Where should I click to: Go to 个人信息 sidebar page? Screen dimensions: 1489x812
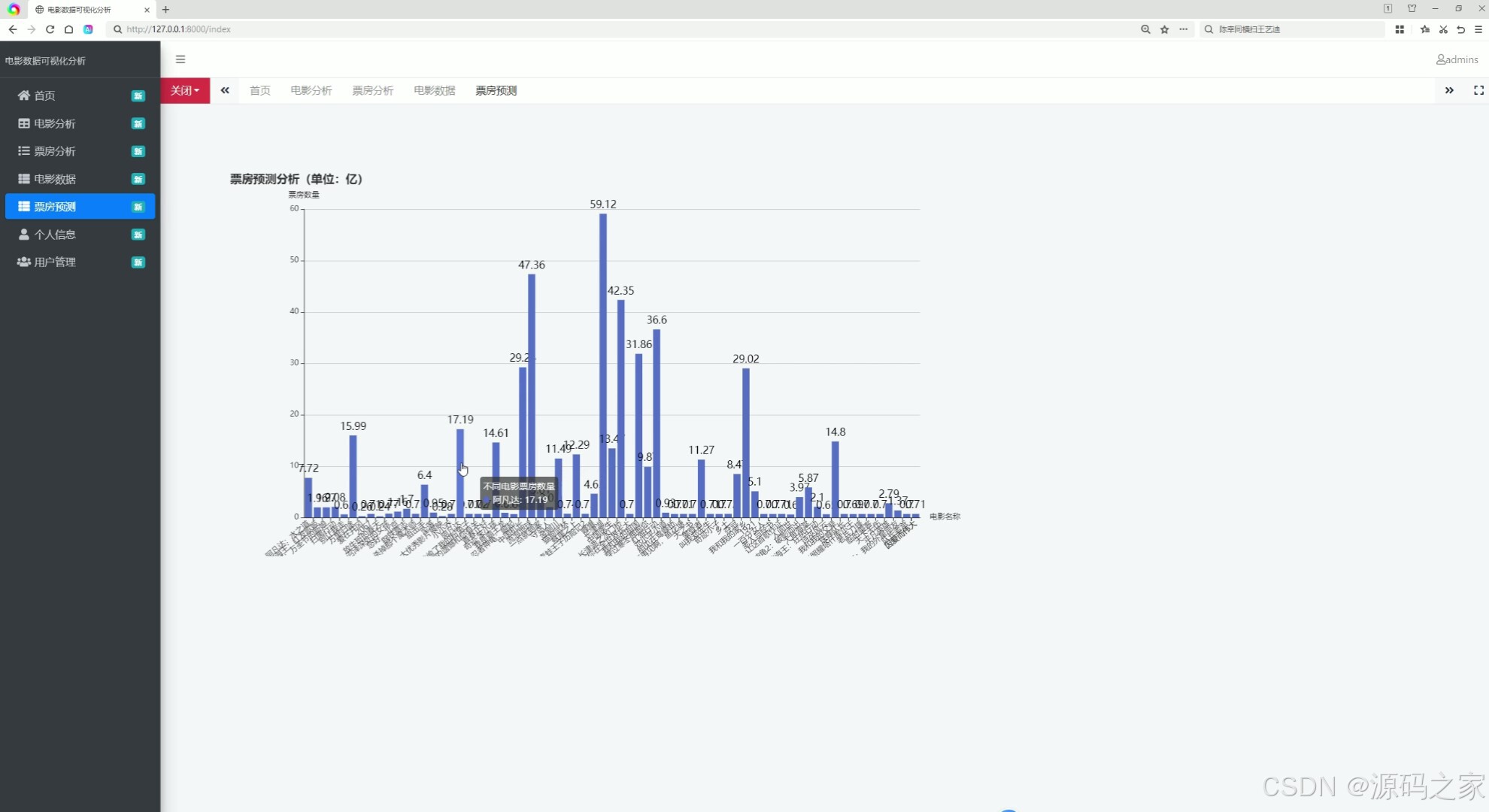(54, 235)
